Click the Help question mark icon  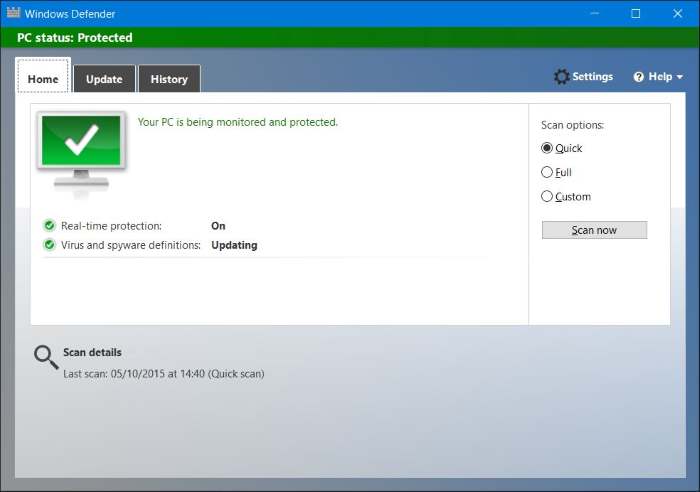tap(638, 77)
